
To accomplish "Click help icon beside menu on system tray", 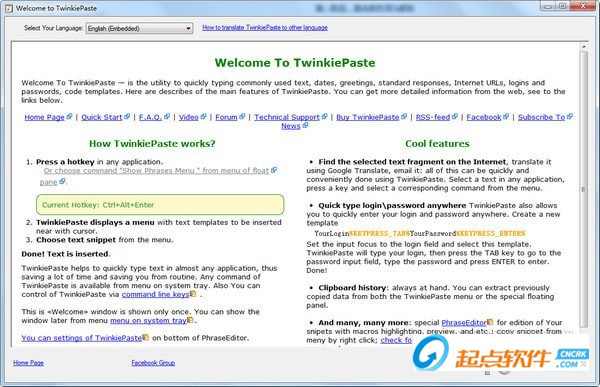I will [x=190, y=320].
